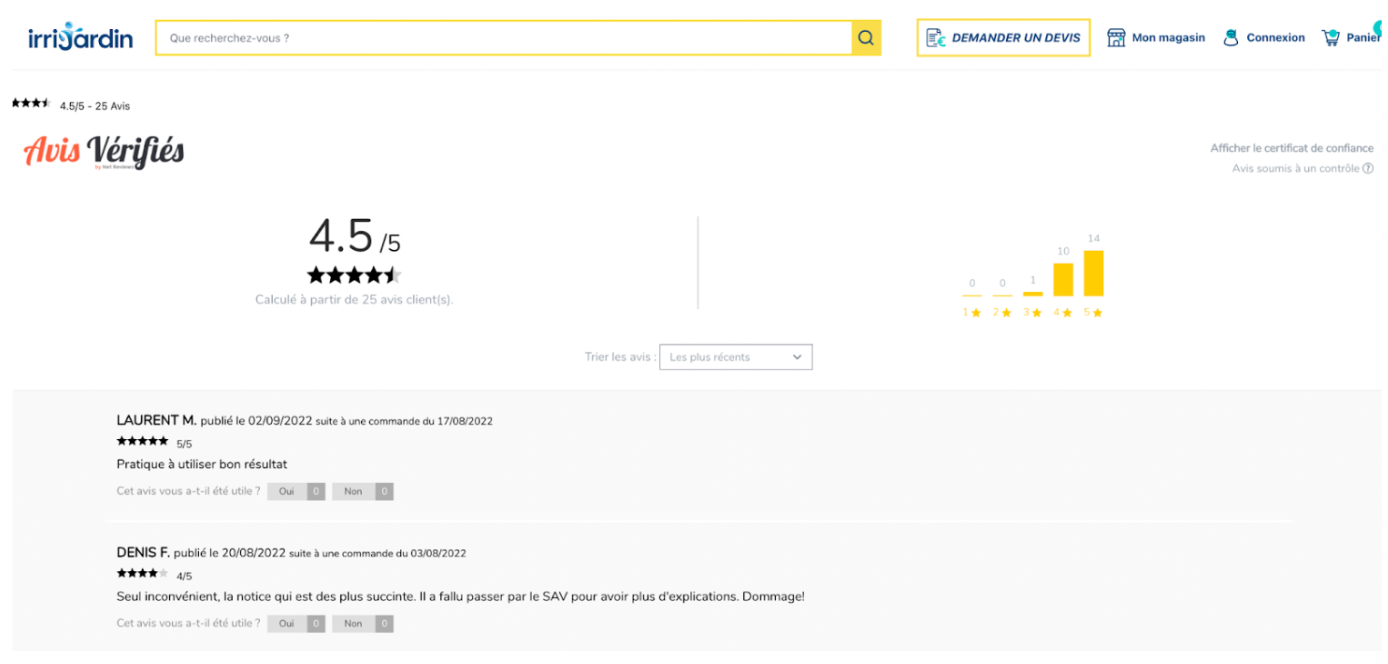Click 'Afficher le certificat de confiance'
The image size is (1388, 664).
tap(1293, 147)
